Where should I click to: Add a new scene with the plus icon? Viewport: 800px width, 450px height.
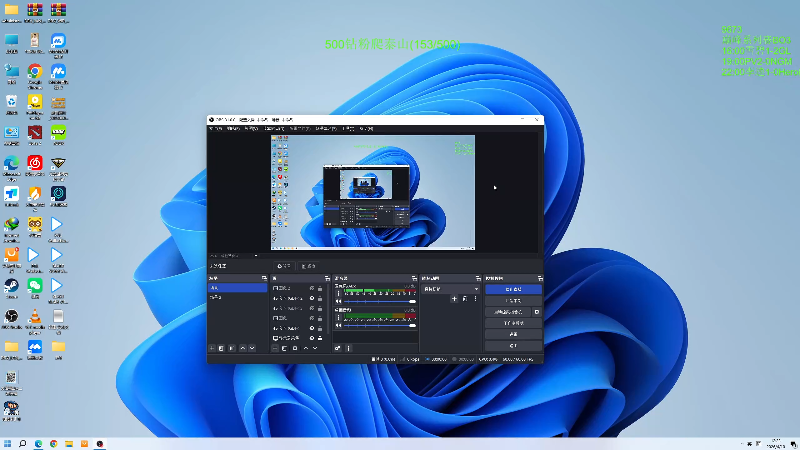(211, 348)
